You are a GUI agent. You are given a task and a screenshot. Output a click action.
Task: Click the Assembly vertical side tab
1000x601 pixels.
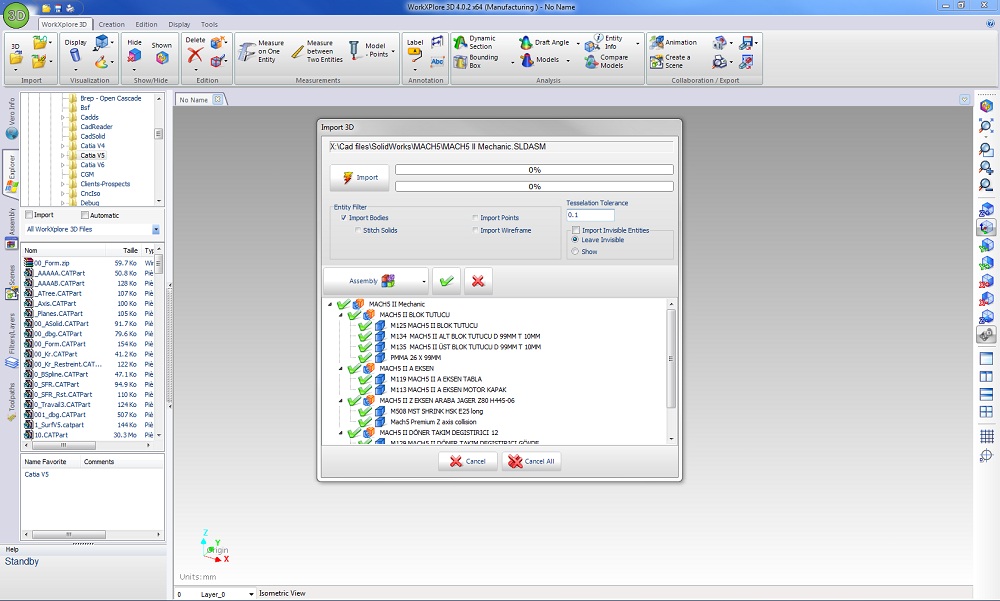click(x=11, y=228)
